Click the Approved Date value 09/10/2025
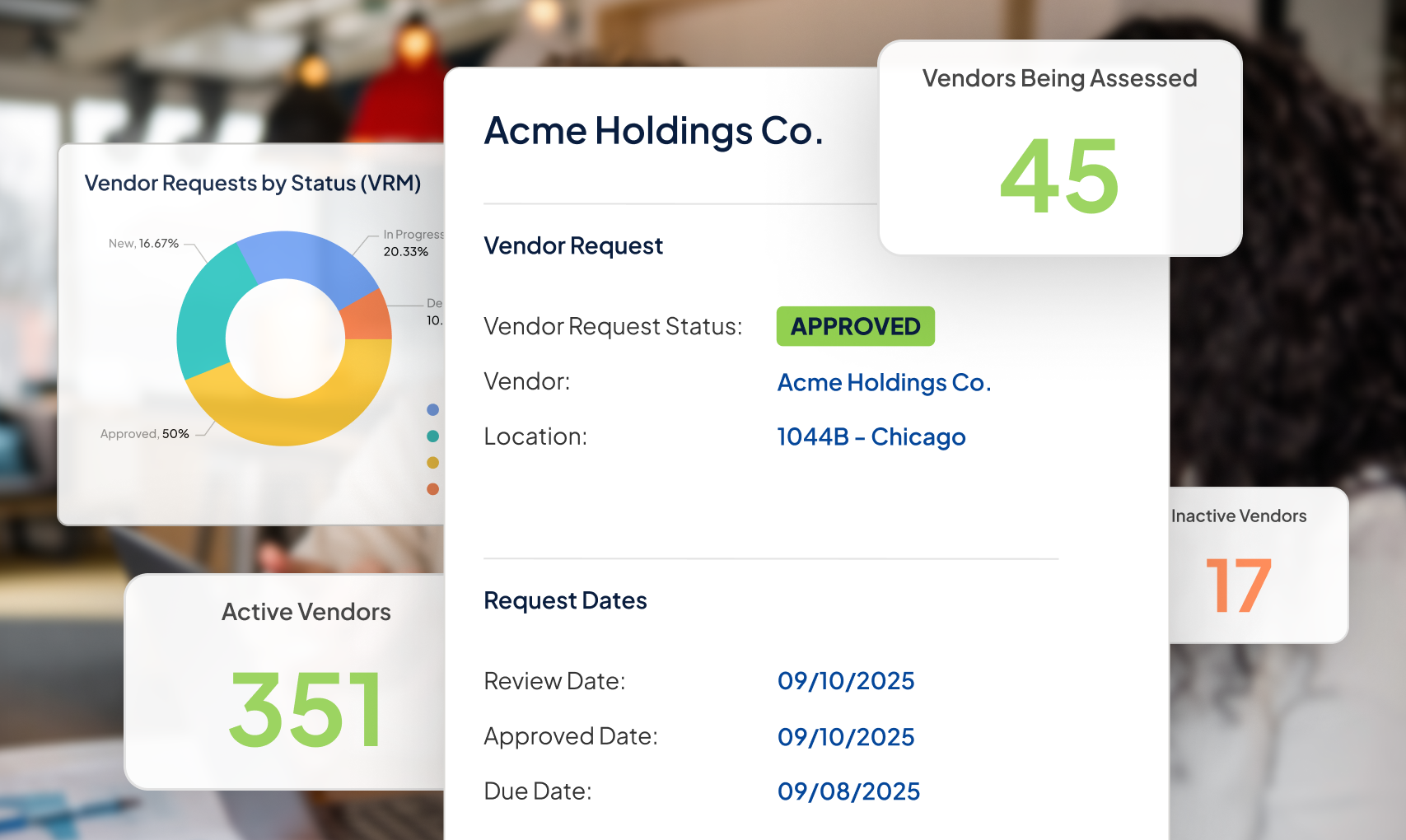 (846, 736)
